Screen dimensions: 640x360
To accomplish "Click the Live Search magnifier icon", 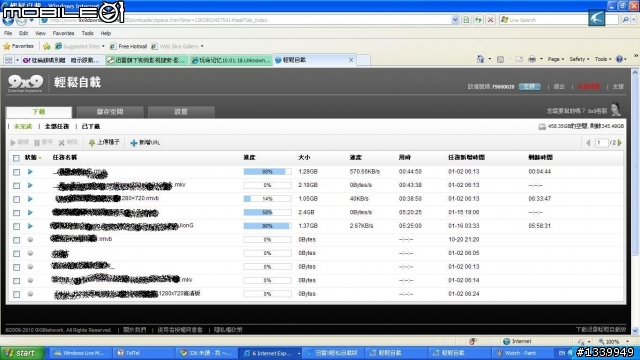I will tap(625, 20).
